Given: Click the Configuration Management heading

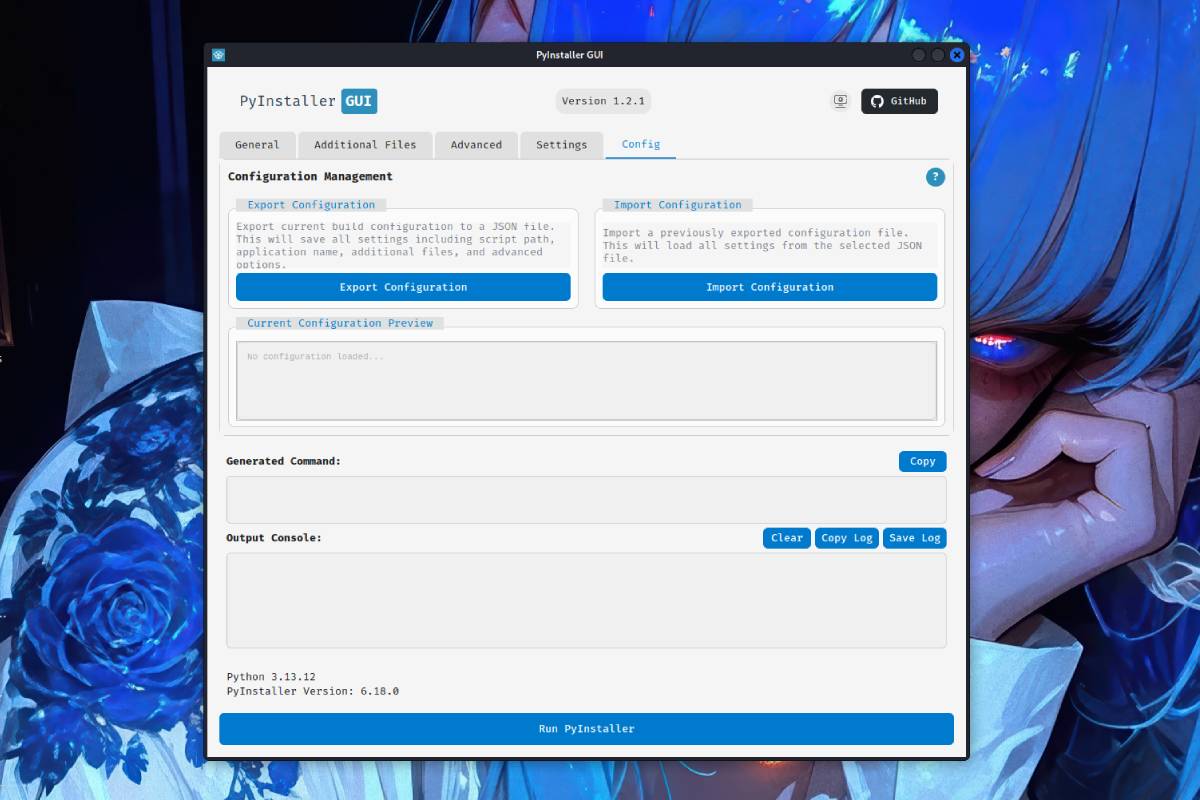Looking at the screenshot, I should [x=310, y=176].
